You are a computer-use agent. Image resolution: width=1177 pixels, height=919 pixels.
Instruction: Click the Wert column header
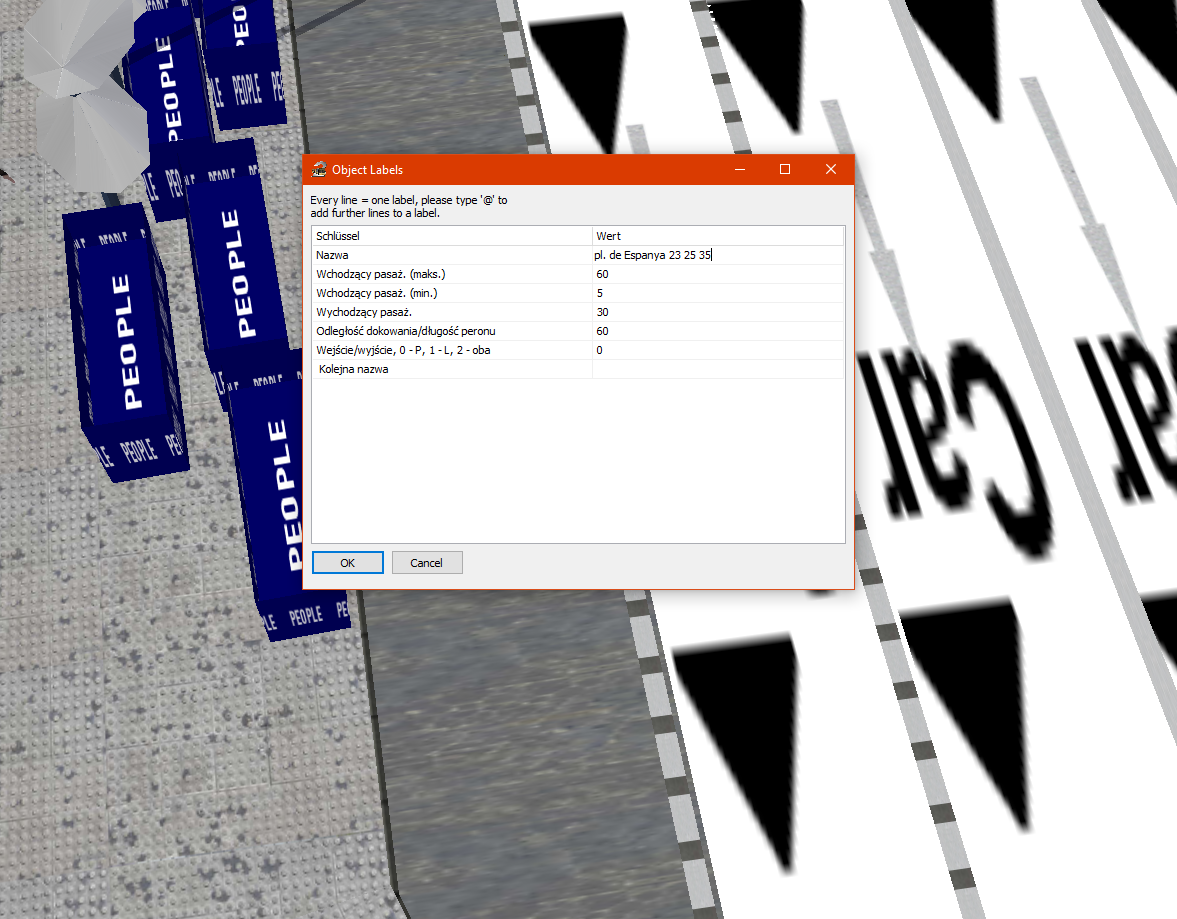[x=717, y=236]
